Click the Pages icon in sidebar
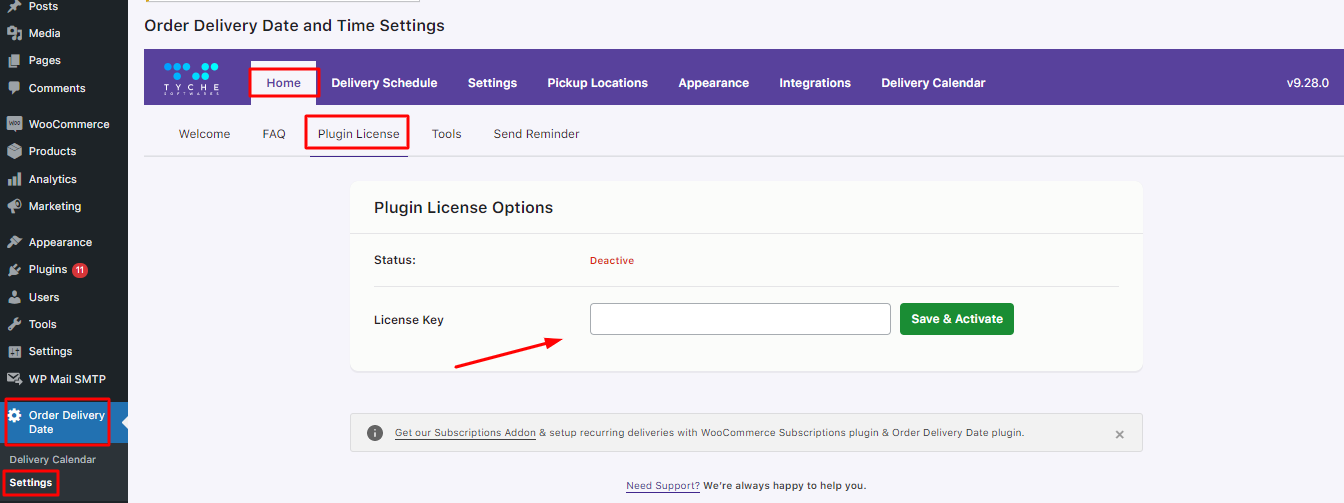 [x=14, y=61]
